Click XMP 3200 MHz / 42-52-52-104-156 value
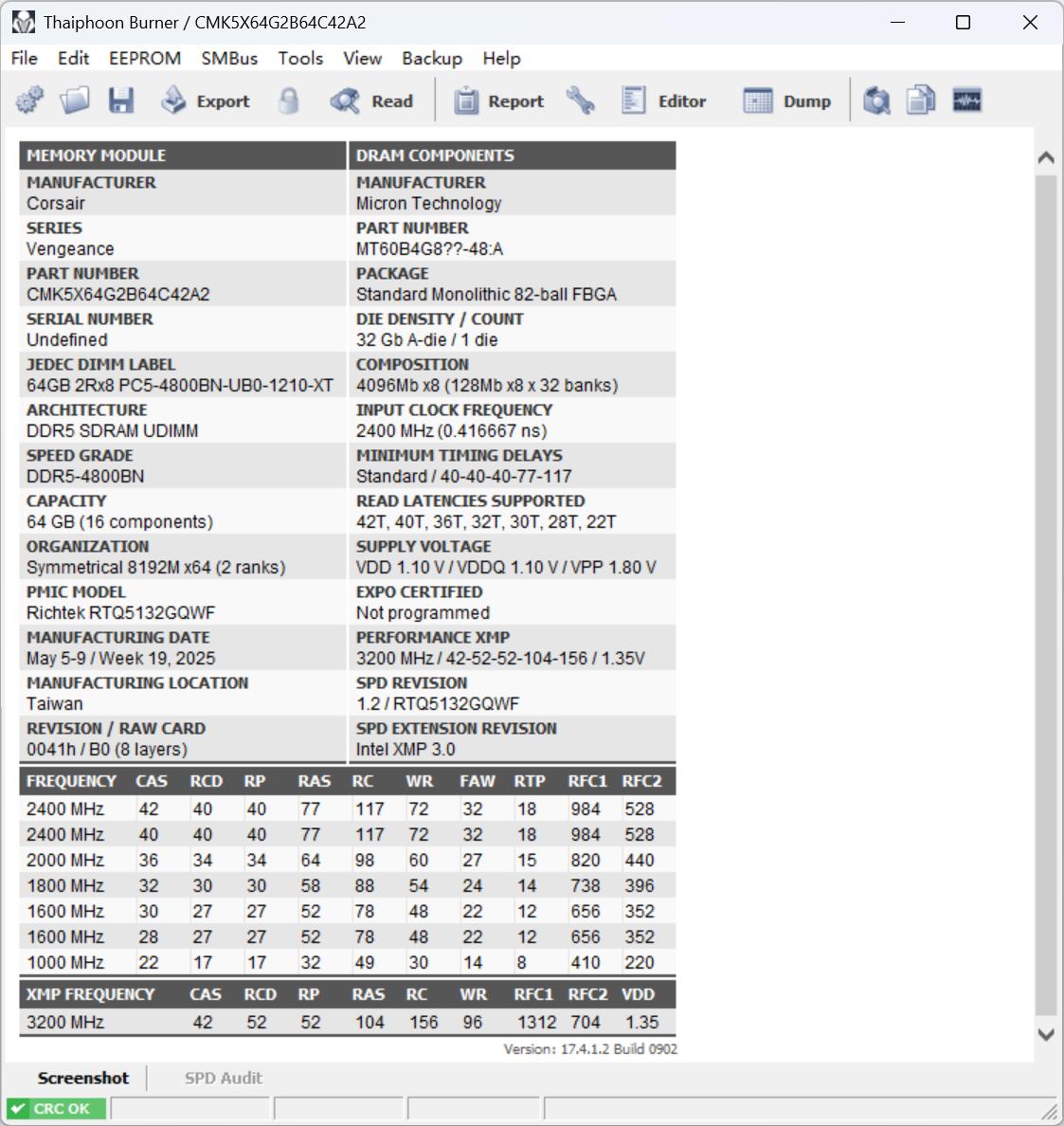 coord(500,659)
